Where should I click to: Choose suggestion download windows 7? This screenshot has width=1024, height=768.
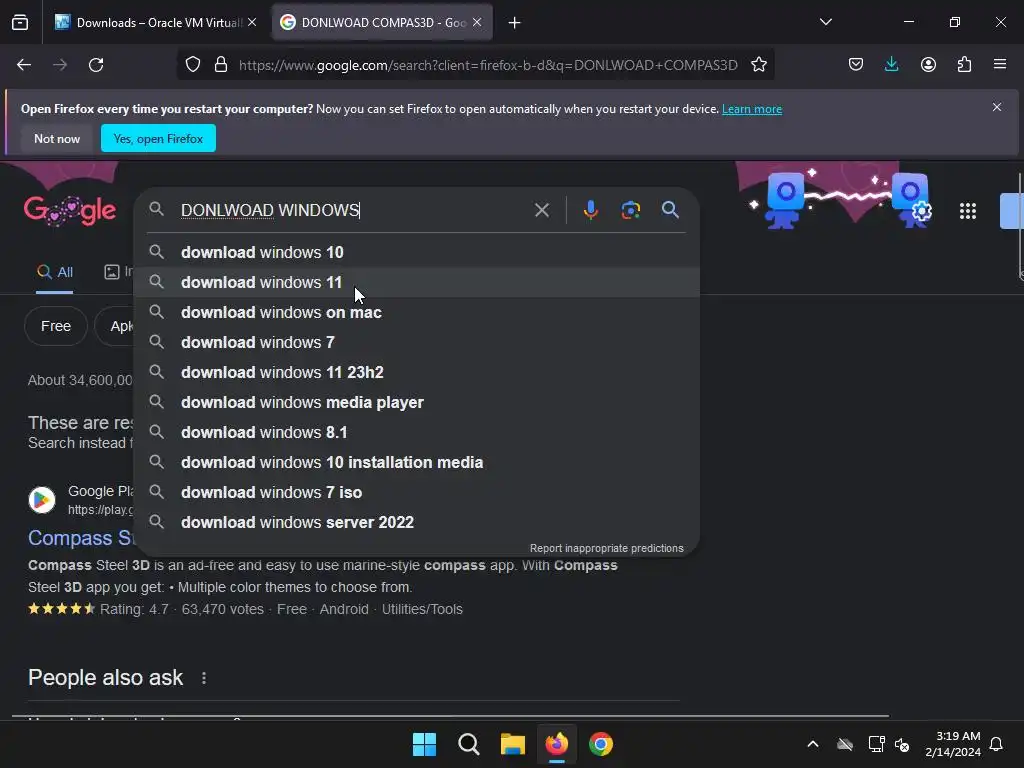(417, 342)
